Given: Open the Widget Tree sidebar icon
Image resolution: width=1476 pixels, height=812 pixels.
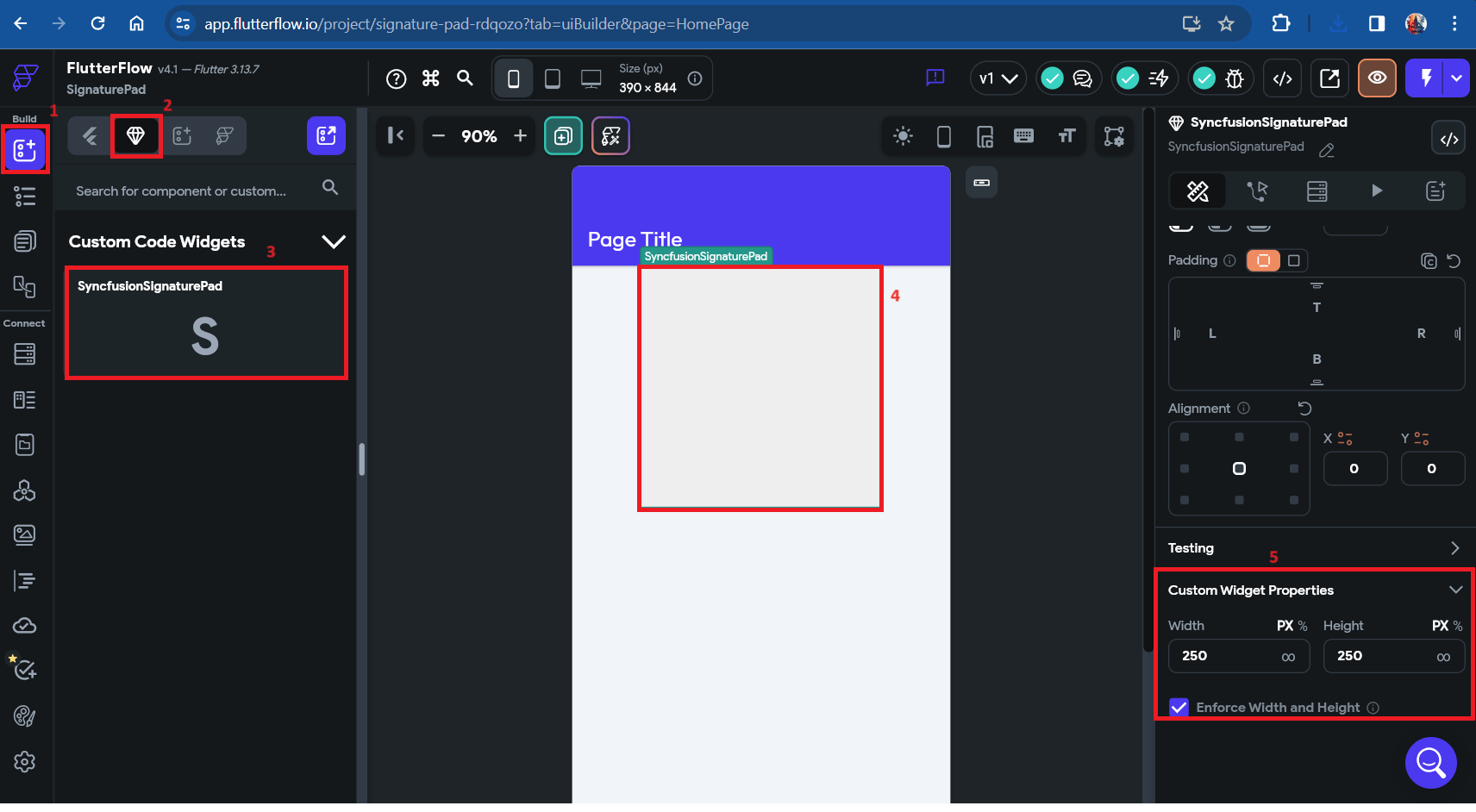Looking at the screenshot, I should point(25,196).
